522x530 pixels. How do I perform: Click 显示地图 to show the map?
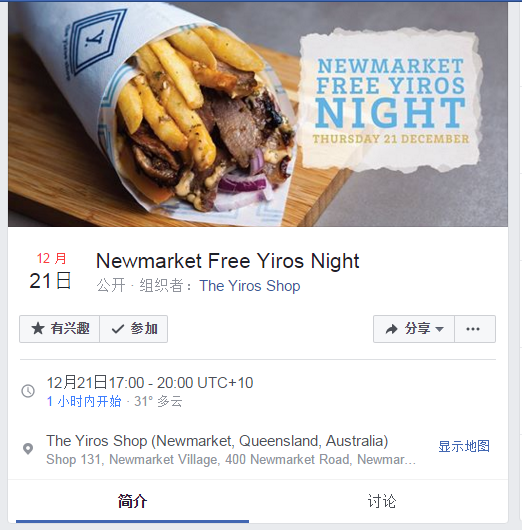point(464,446)
